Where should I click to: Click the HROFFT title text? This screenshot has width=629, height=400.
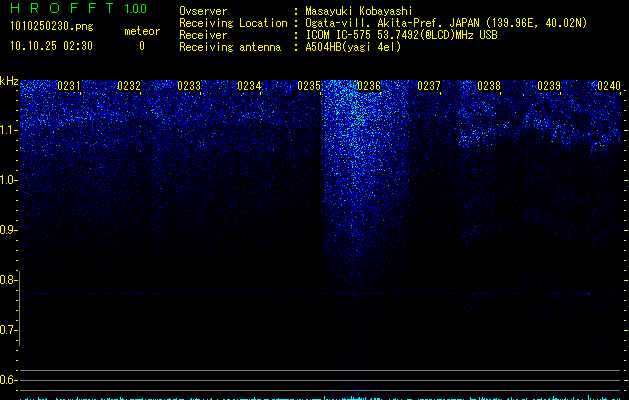pos(62,8)
